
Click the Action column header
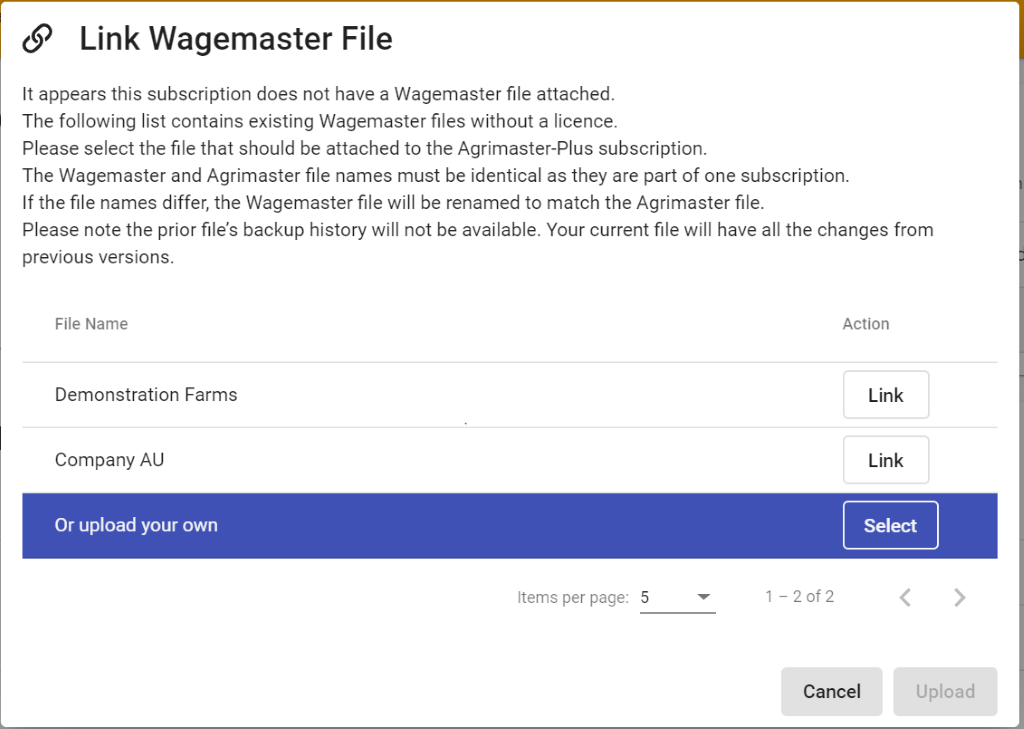click(x=865, y=324)
